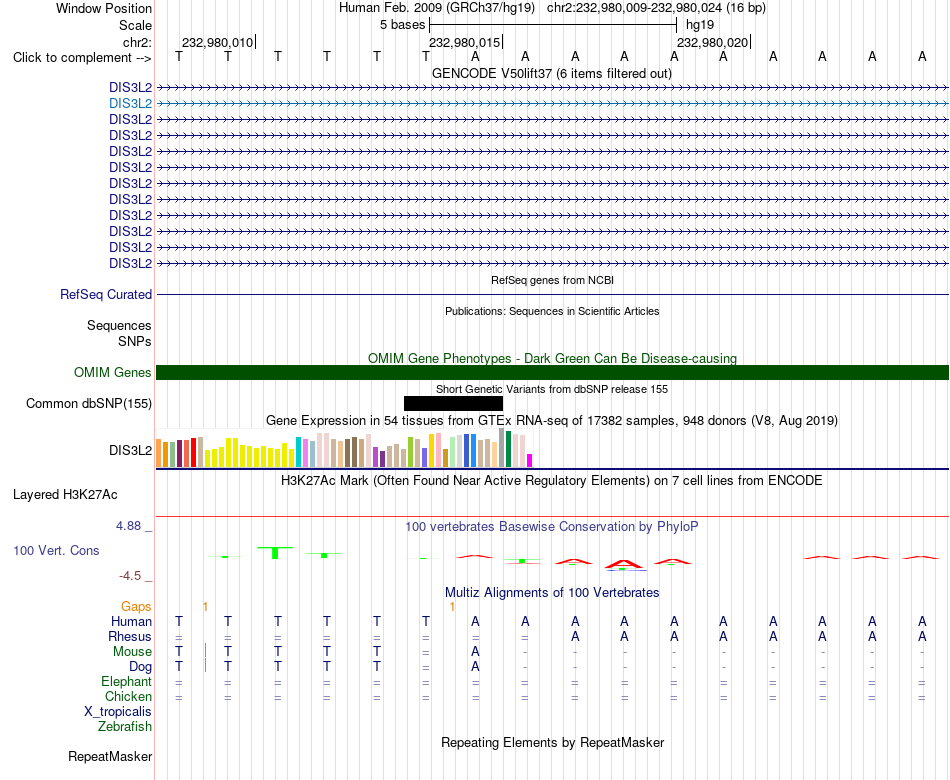Open "Multiz Alignments of 100 Vertebrates" title

tap(552, 593)
